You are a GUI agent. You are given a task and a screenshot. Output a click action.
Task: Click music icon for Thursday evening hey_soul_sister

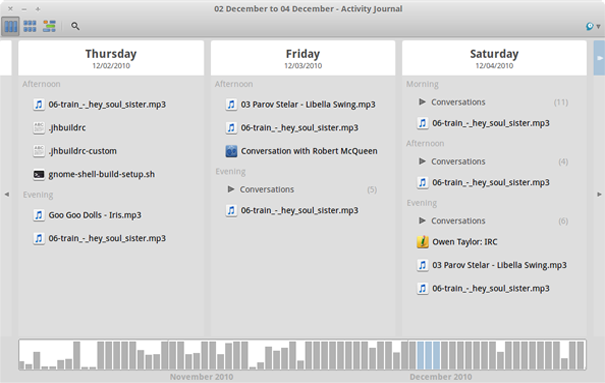[39, 238]
